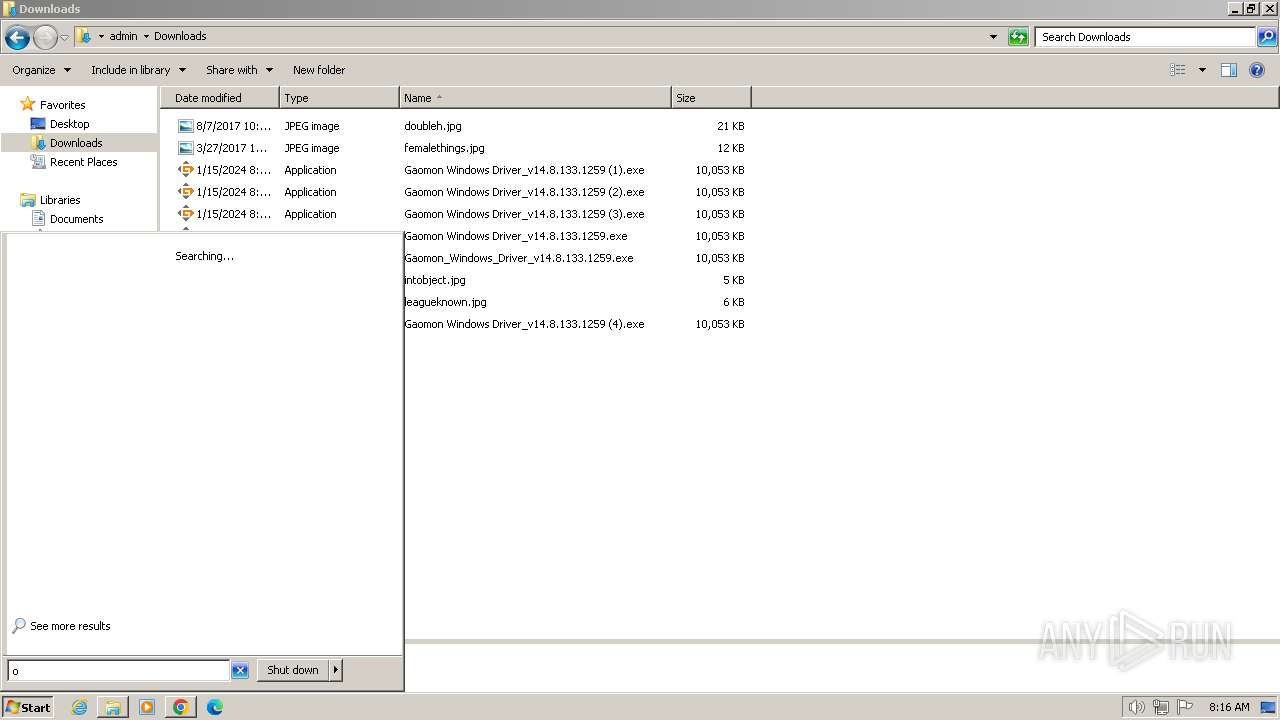Clear the Start menu search box
Screen dimensions: 1280x720
click(x=240, y=671)
